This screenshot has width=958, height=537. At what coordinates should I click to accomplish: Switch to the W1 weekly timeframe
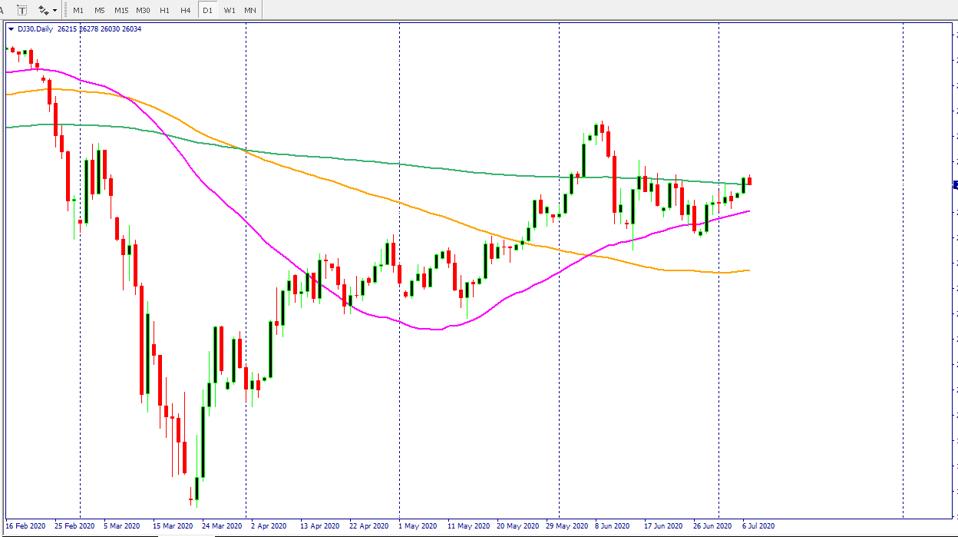point(229,9)
